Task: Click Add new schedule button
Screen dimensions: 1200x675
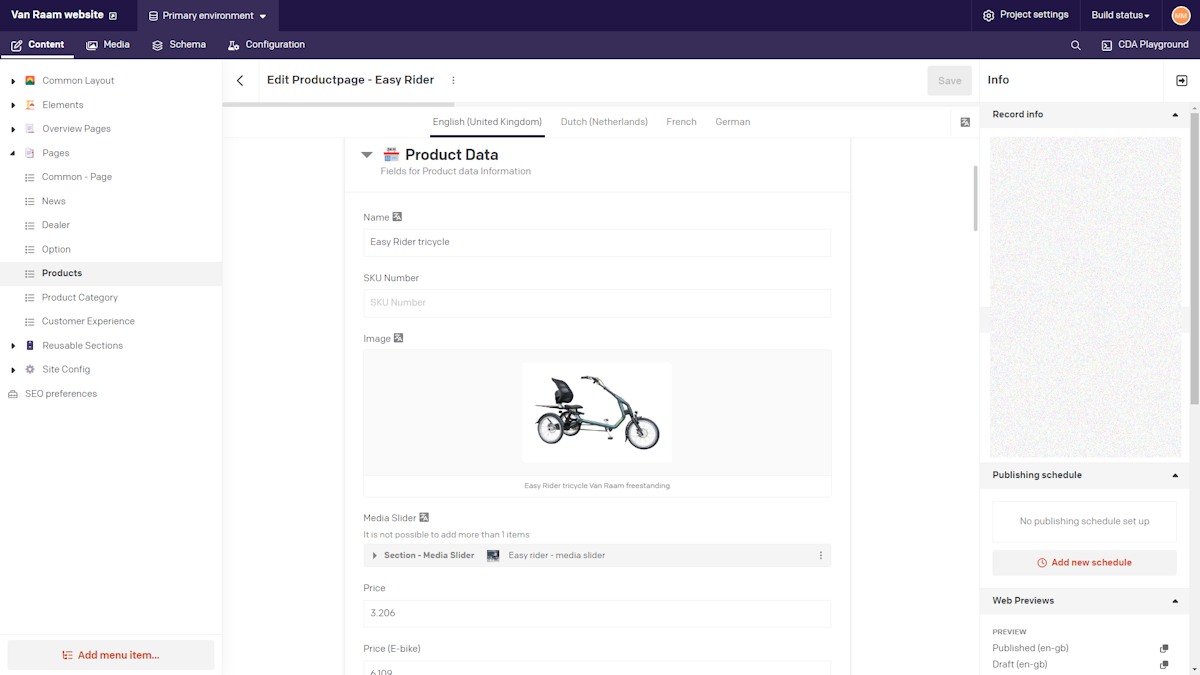Action: (x=1085, y=563)
